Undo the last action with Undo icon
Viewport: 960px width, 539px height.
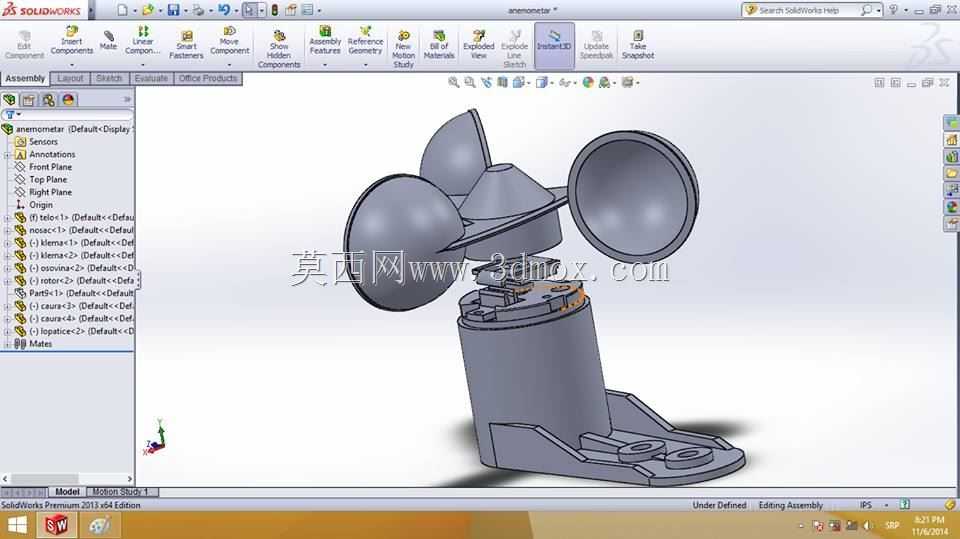224,10
